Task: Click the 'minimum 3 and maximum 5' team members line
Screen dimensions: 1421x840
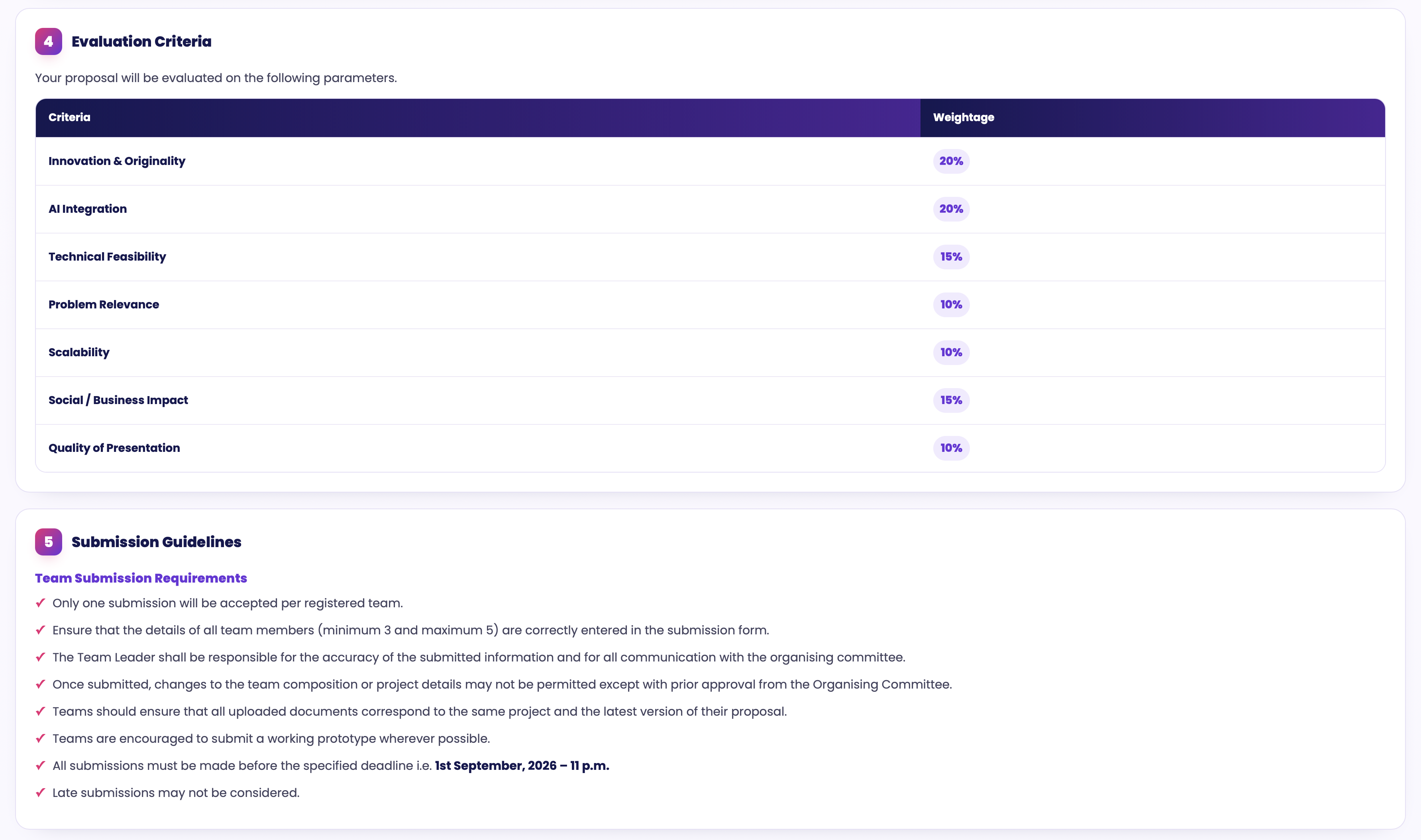Action: (x=411, y=630)
